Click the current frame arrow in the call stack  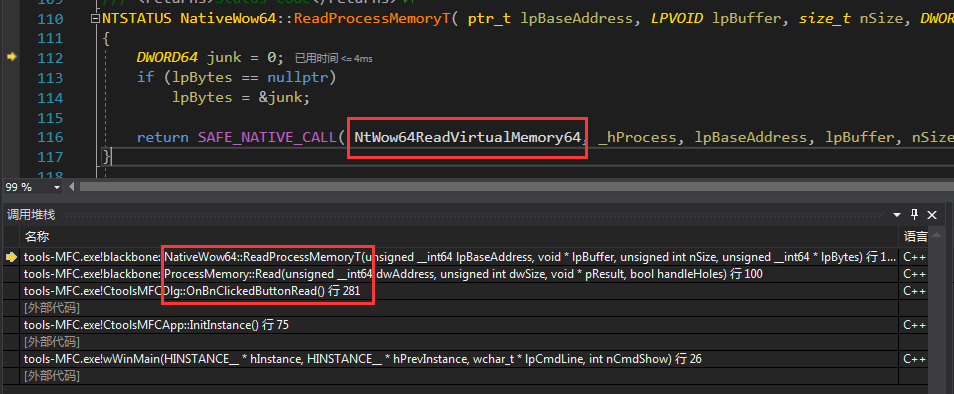point(11,257)
